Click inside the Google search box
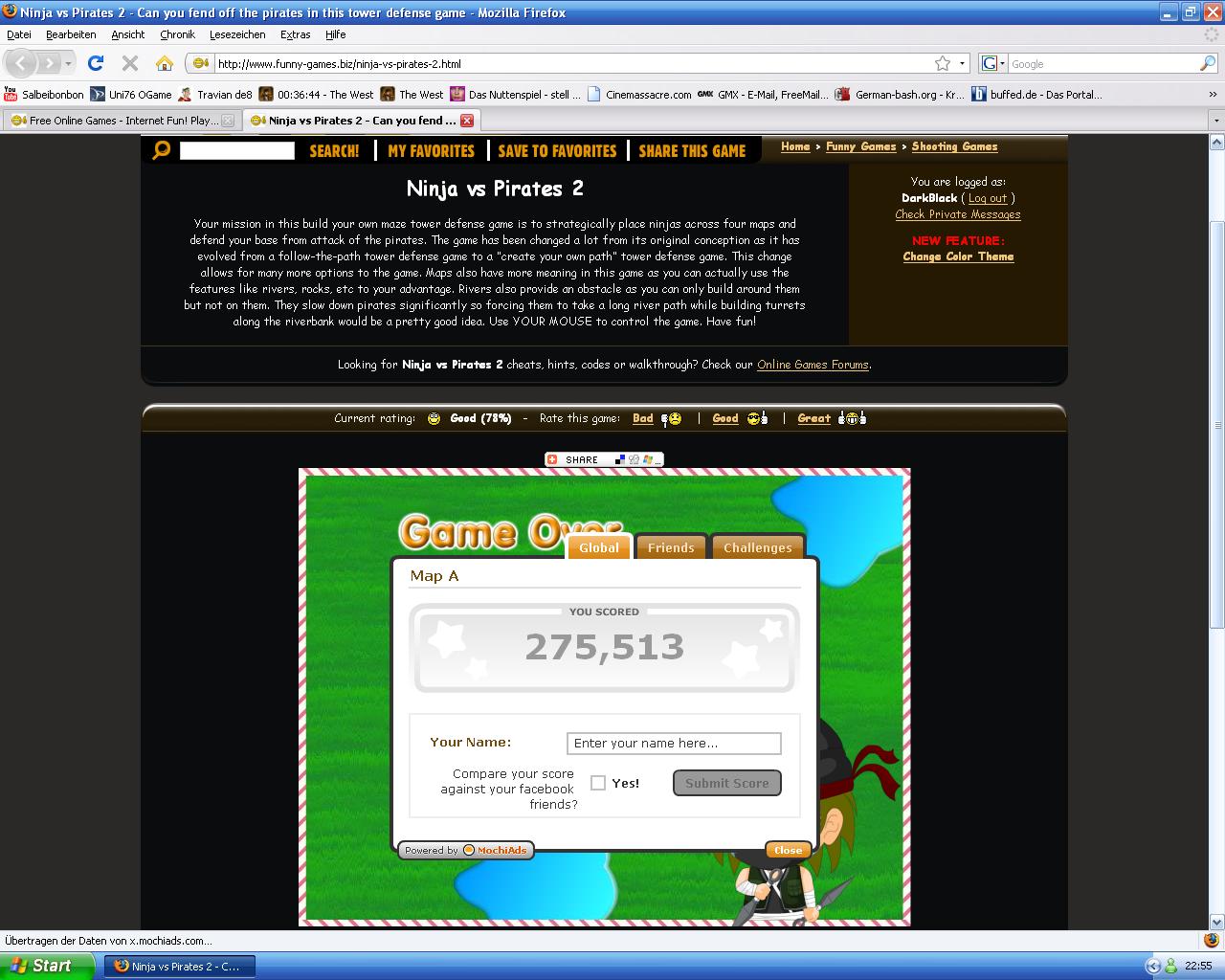The height and width of the screenshot is (980, 1225). 1102,64
